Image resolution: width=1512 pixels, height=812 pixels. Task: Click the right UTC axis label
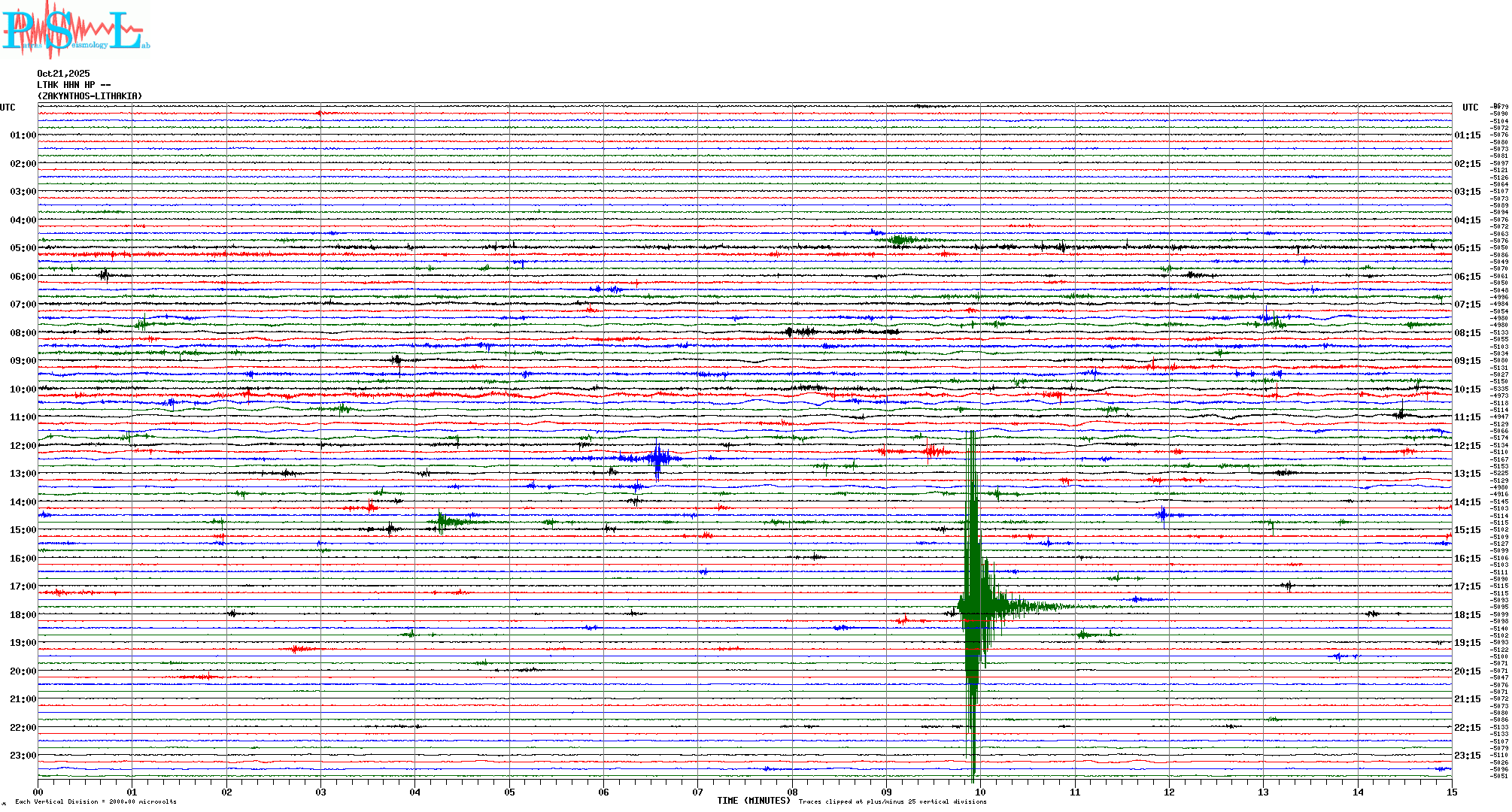[x=1470, y=108]
